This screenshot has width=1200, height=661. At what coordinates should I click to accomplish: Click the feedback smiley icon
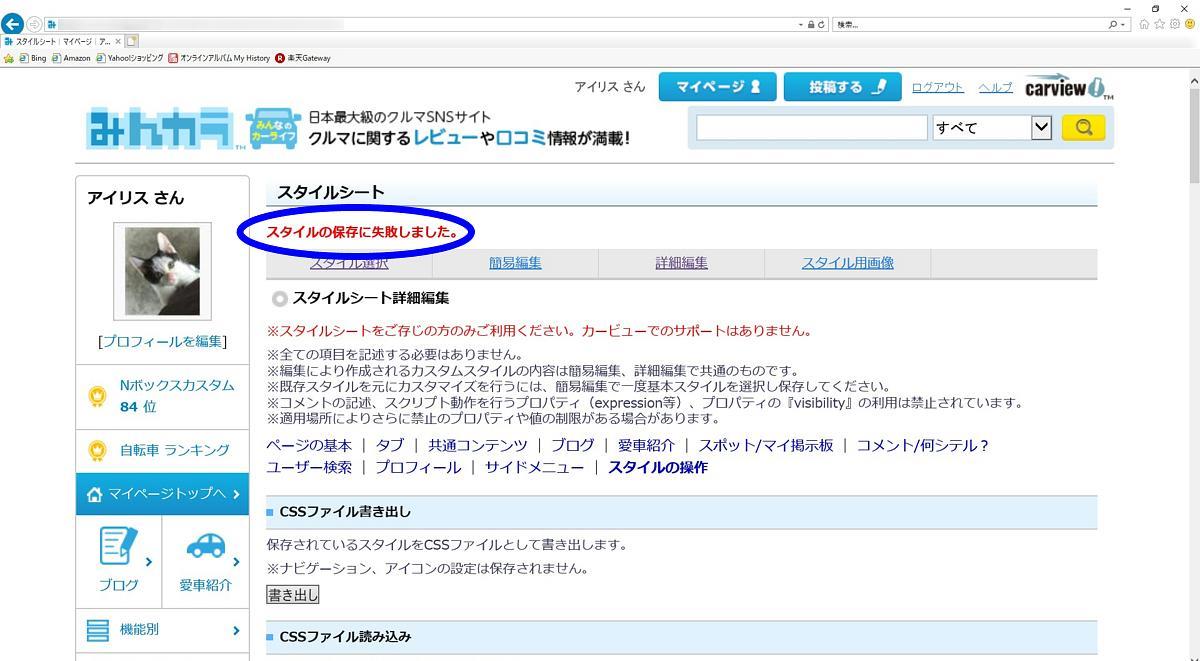[1190, 24]
